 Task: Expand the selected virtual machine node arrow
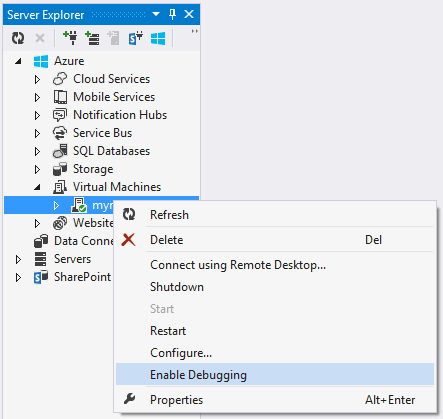click(x=56, y=205)
